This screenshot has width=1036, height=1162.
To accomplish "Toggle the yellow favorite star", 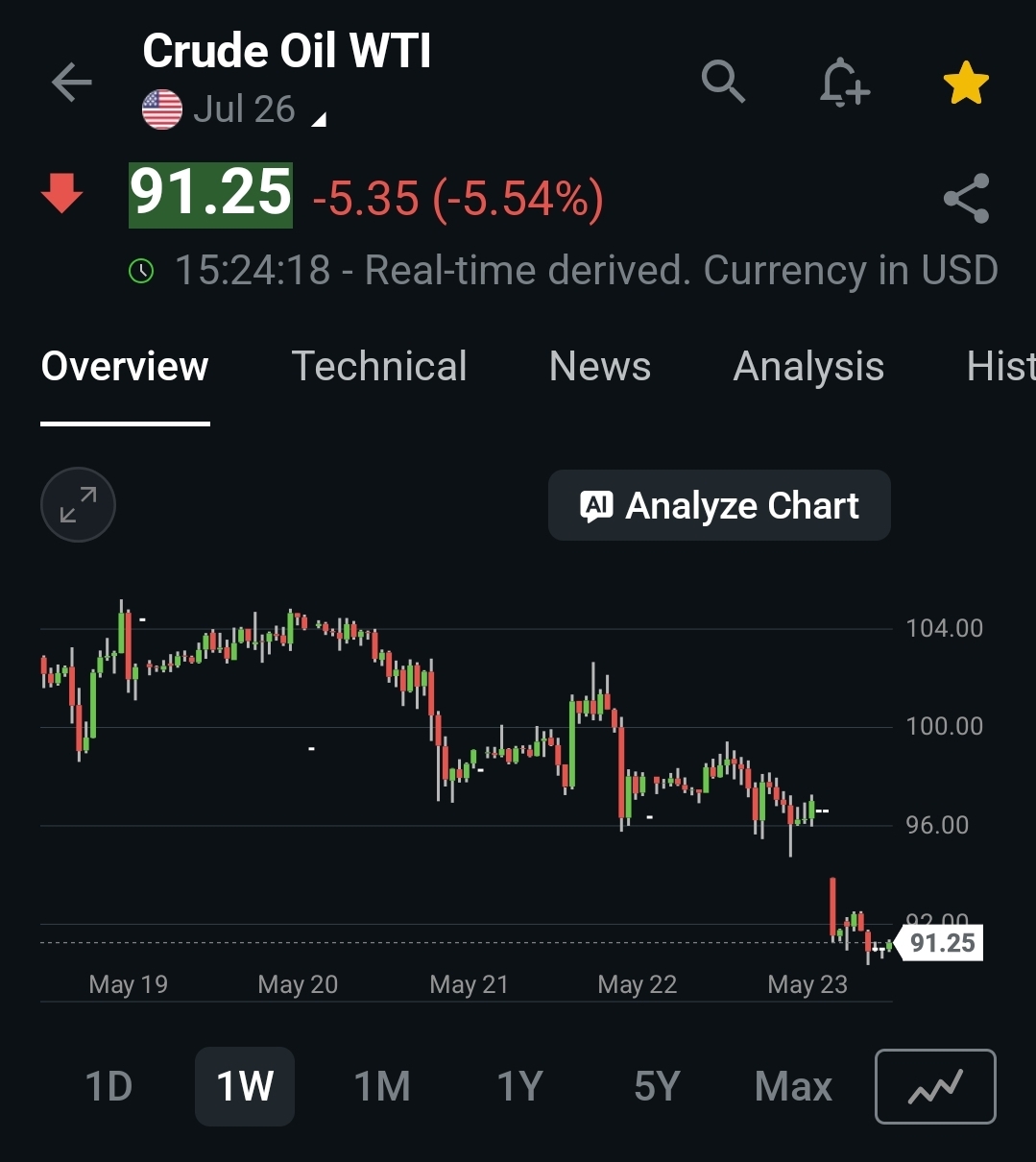I will [x=966, y=82].
